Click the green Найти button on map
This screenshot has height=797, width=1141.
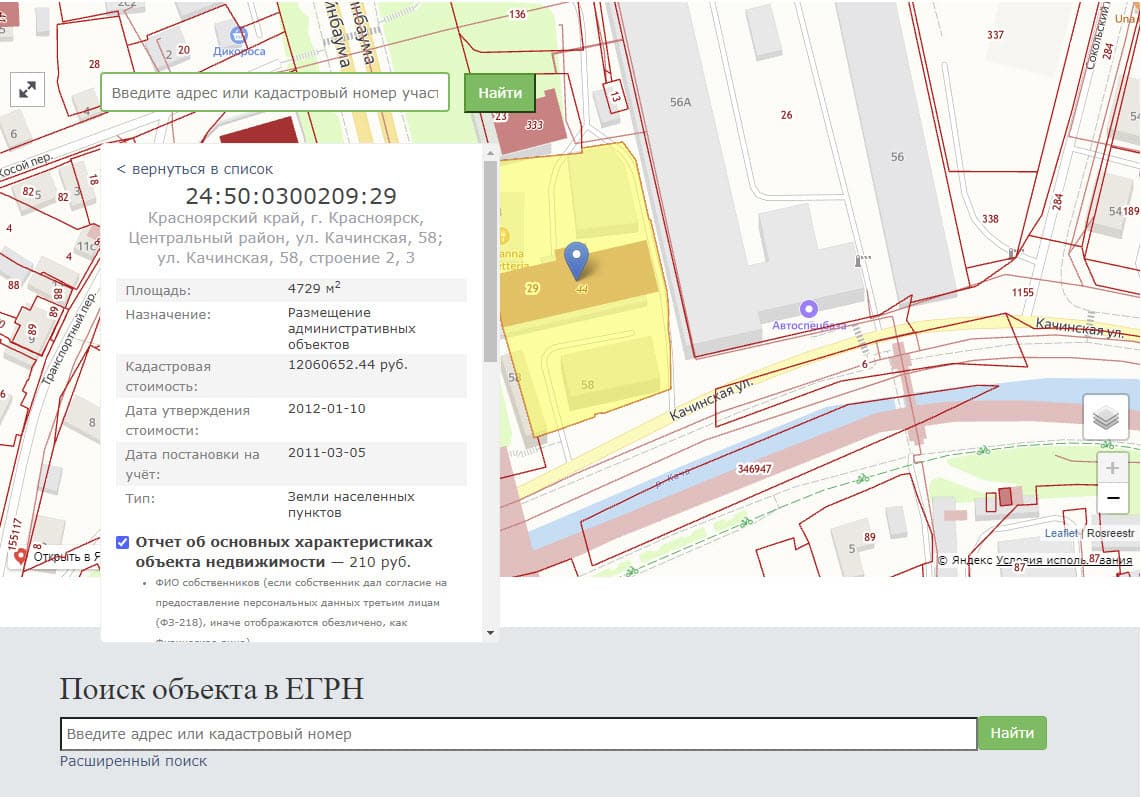click(x=499, y=92)
